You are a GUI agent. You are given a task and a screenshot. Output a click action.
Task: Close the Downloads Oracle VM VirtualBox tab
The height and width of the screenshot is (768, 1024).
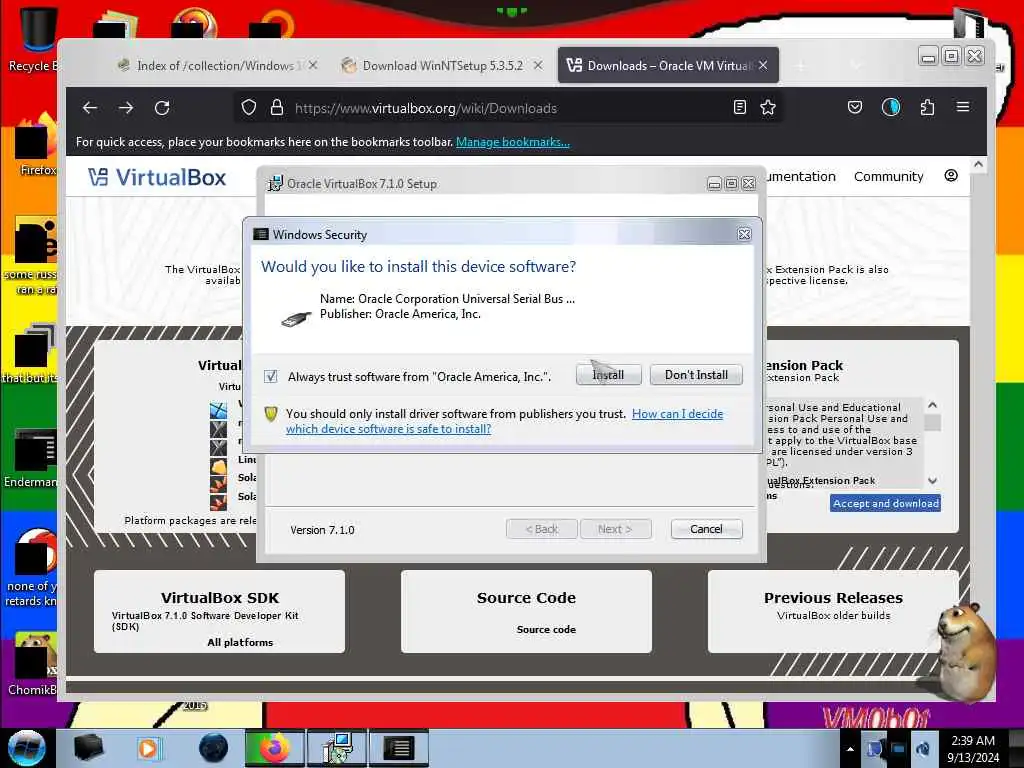(x=763, y=65)
